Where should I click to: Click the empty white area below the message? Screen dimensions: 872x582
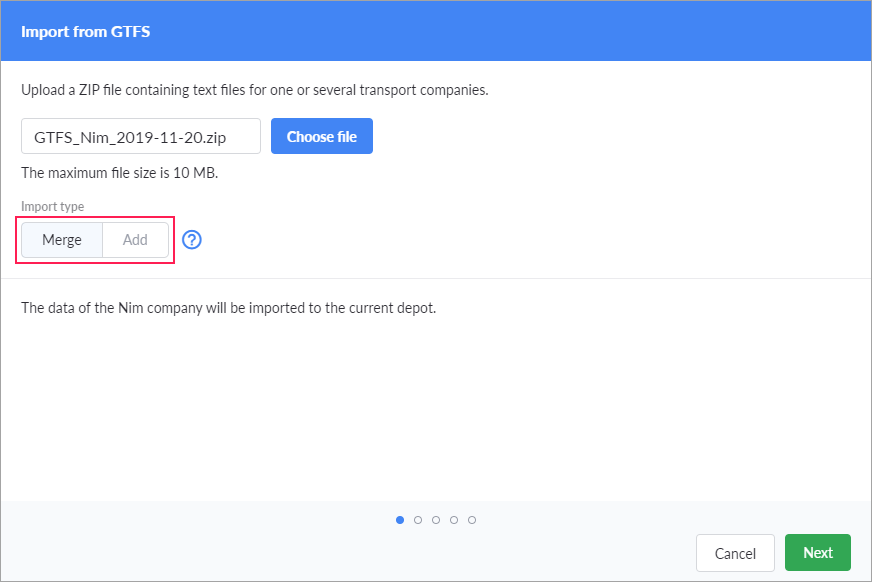point(435,410)
